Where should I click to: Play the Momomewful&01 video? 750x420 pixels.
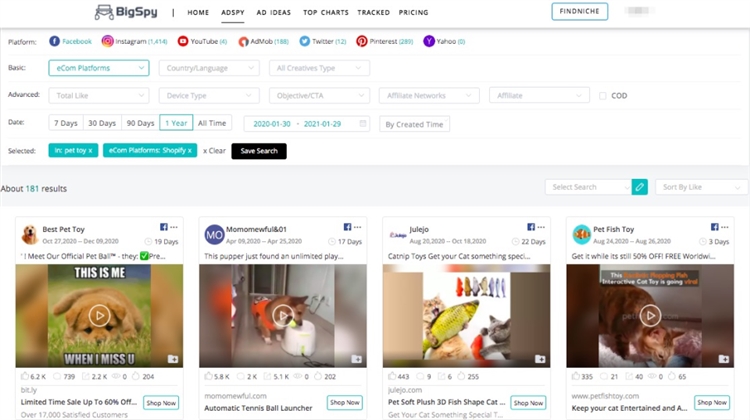(x=283, y=316)
